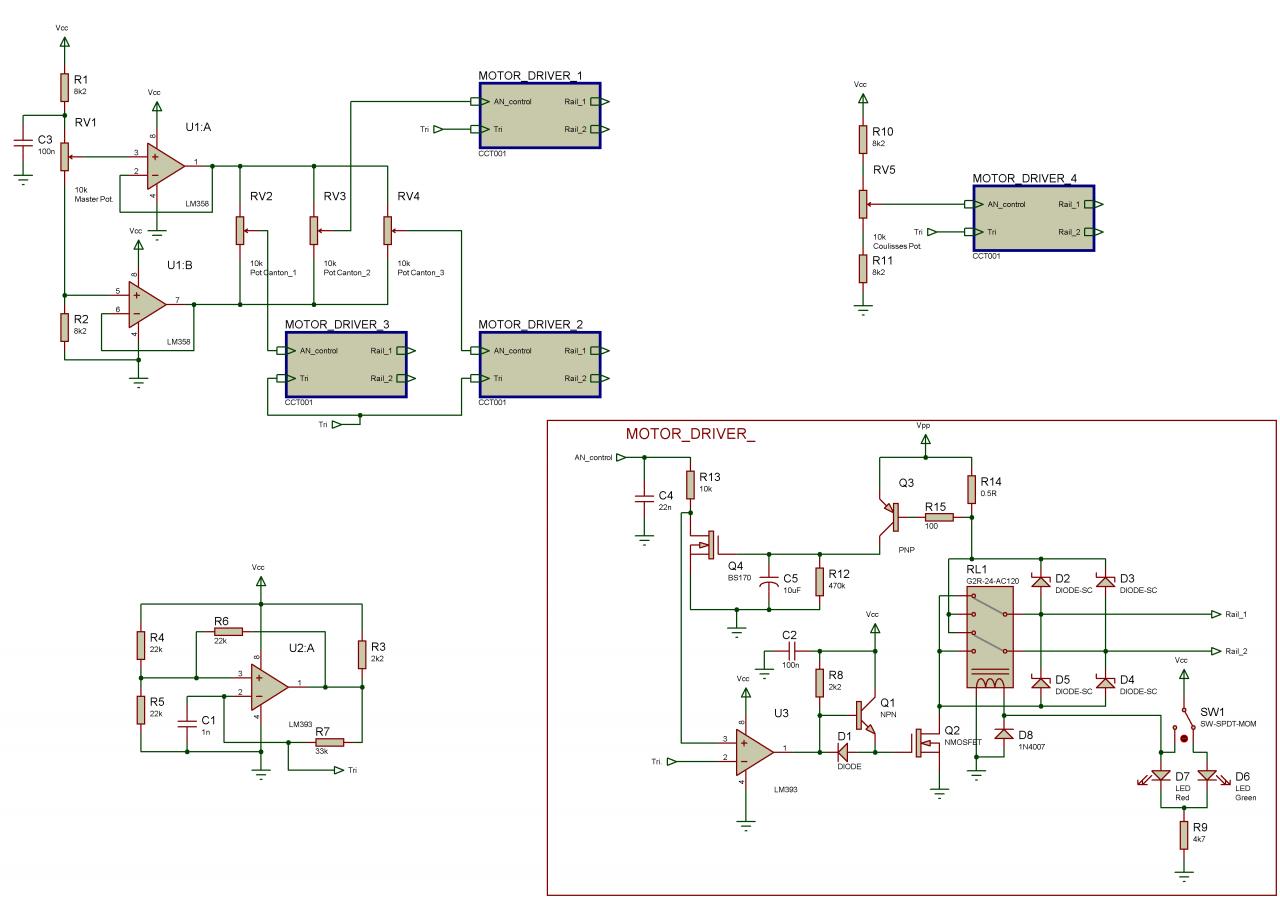Image resolution: width=1280 pixels, height=903 pixels.
Task: Select resistor R8 2k2
Action: [820, 685]
